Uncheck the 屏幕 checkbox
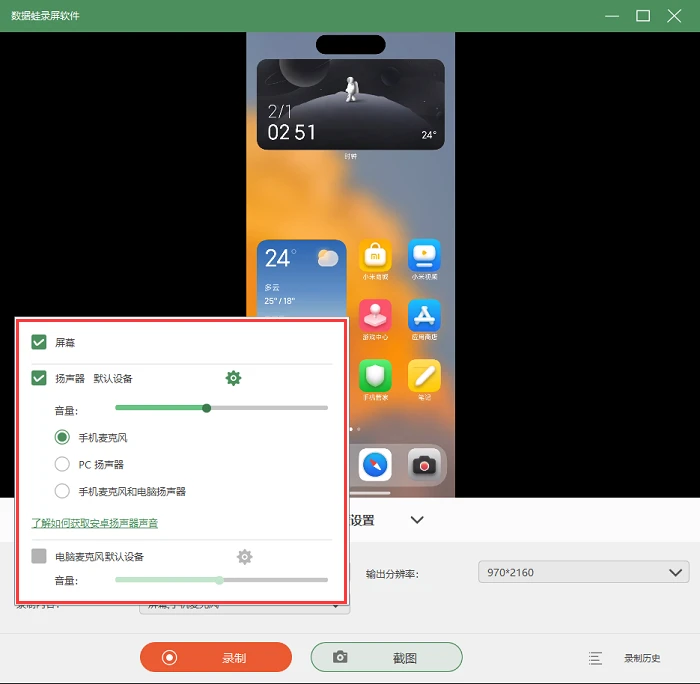 [x=39, y=342]
